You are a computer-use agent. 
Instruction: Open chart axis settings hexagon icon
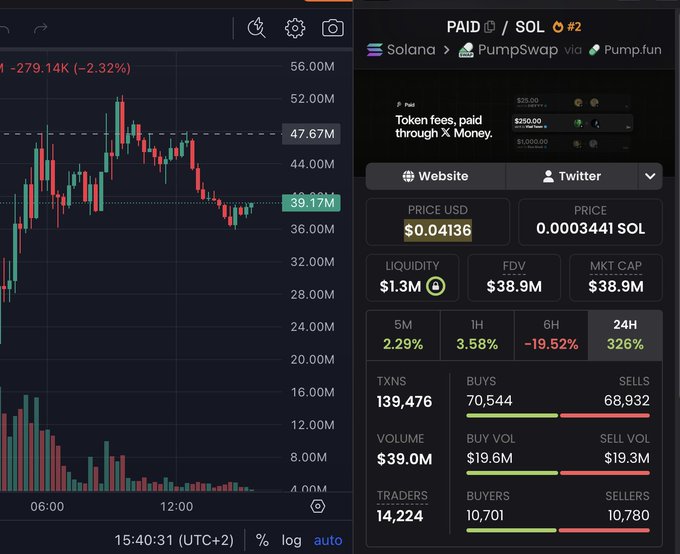click(x=317, y=506)
